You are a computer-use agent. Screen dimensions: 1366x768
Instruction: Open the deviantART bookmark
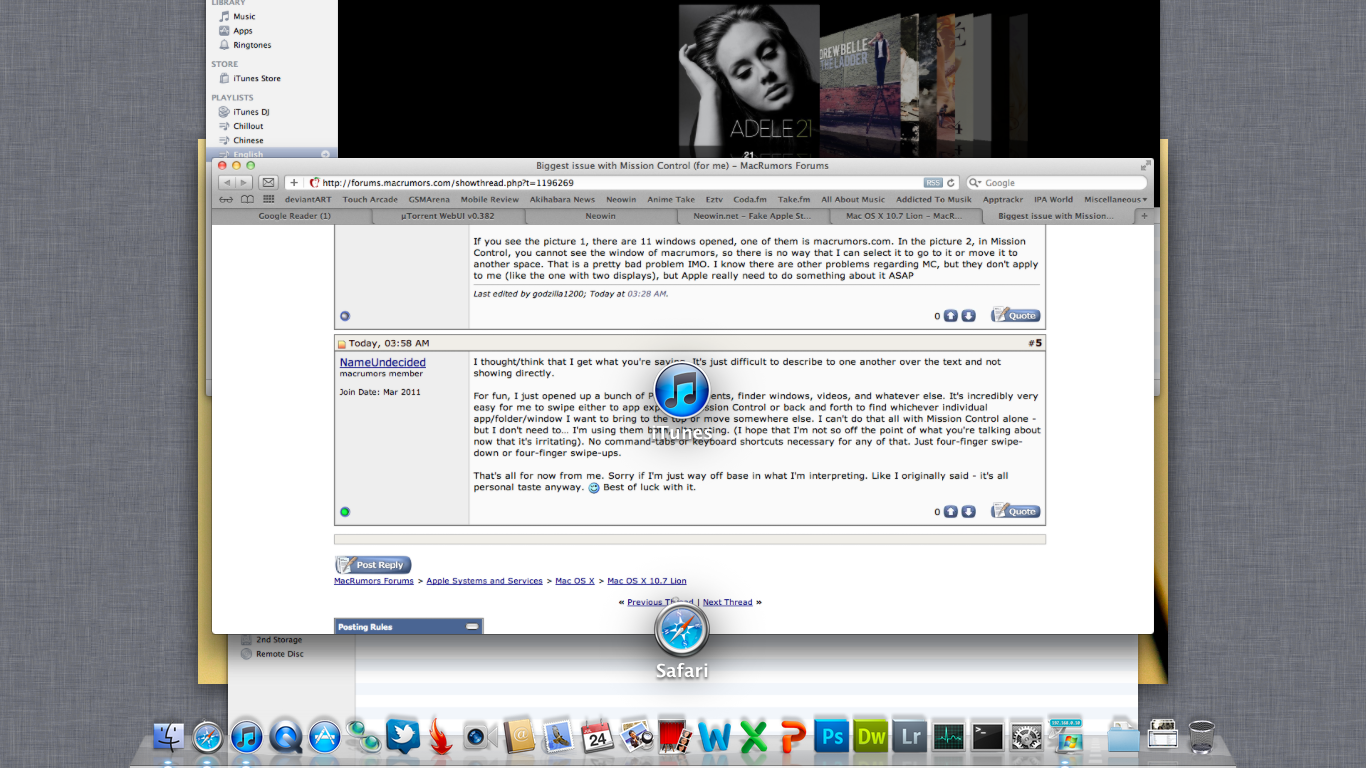[308, 199]
